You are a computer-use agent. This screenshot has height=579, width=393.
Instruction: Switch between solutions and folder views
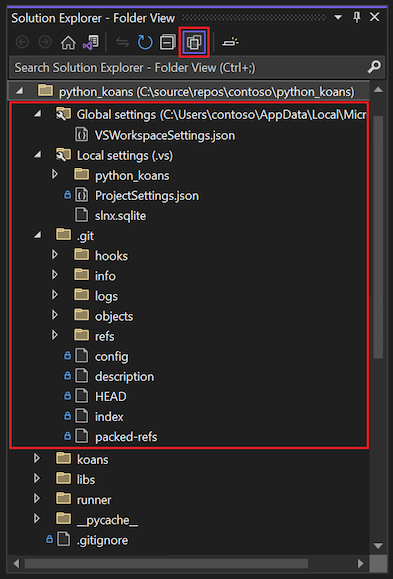[90, 43]
